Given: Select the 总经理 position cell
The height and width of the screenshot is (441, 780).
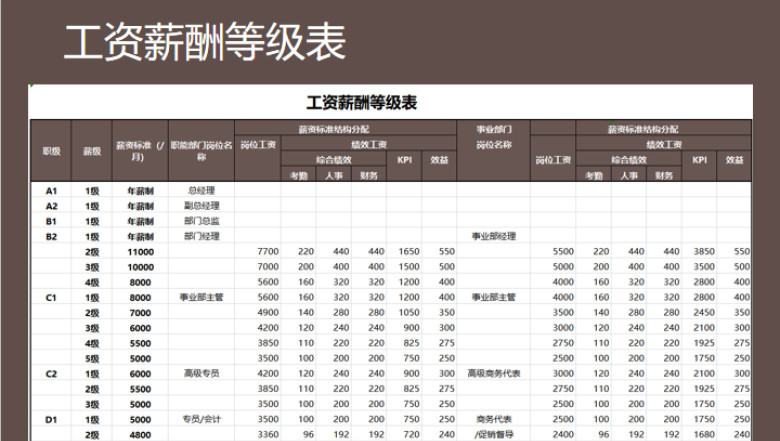Looking at the screenshot, I should [201, 190].
